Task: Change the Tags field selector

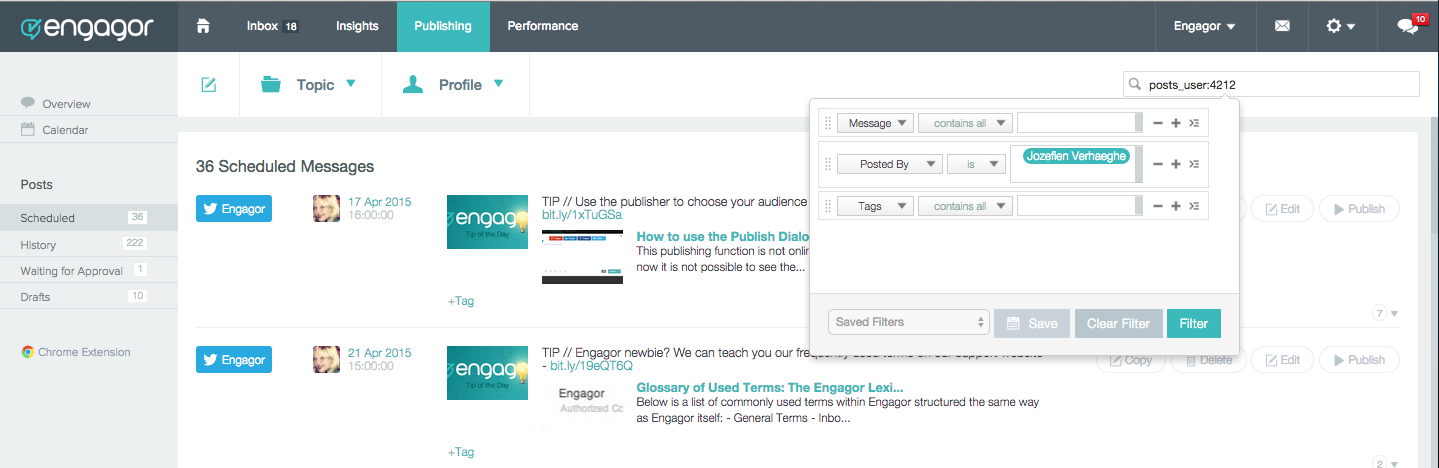Action: [875, 206]
